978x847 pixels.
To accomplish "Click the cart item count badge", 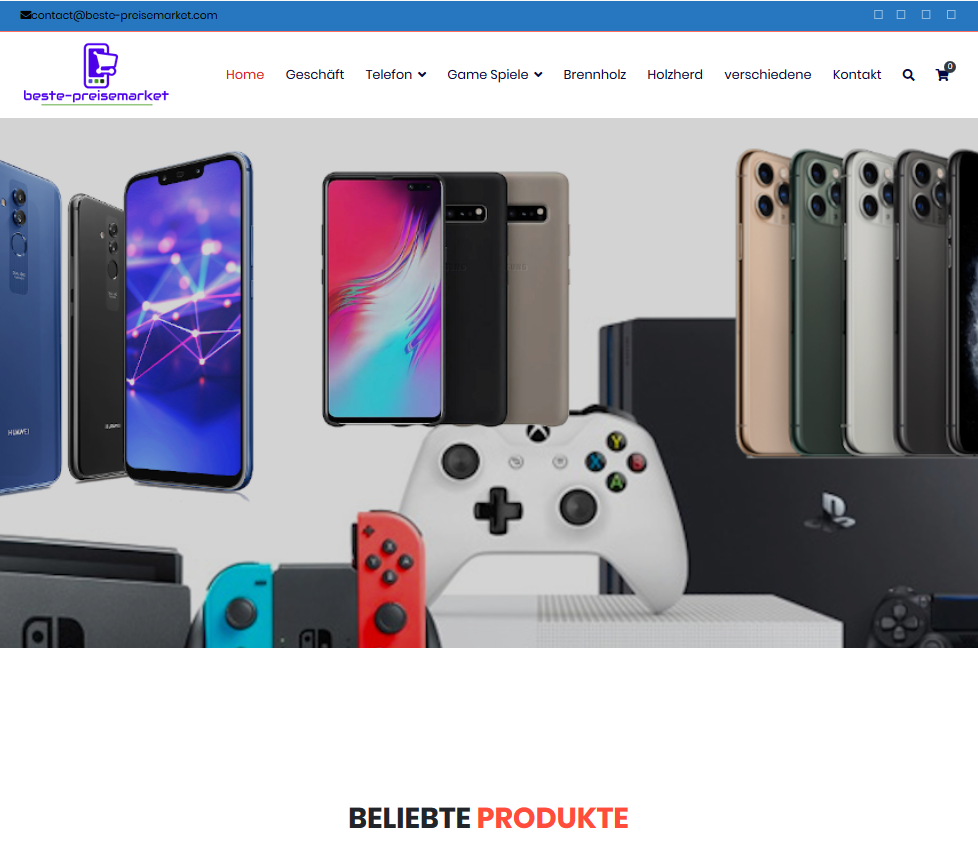I will (x=950, y=66).
